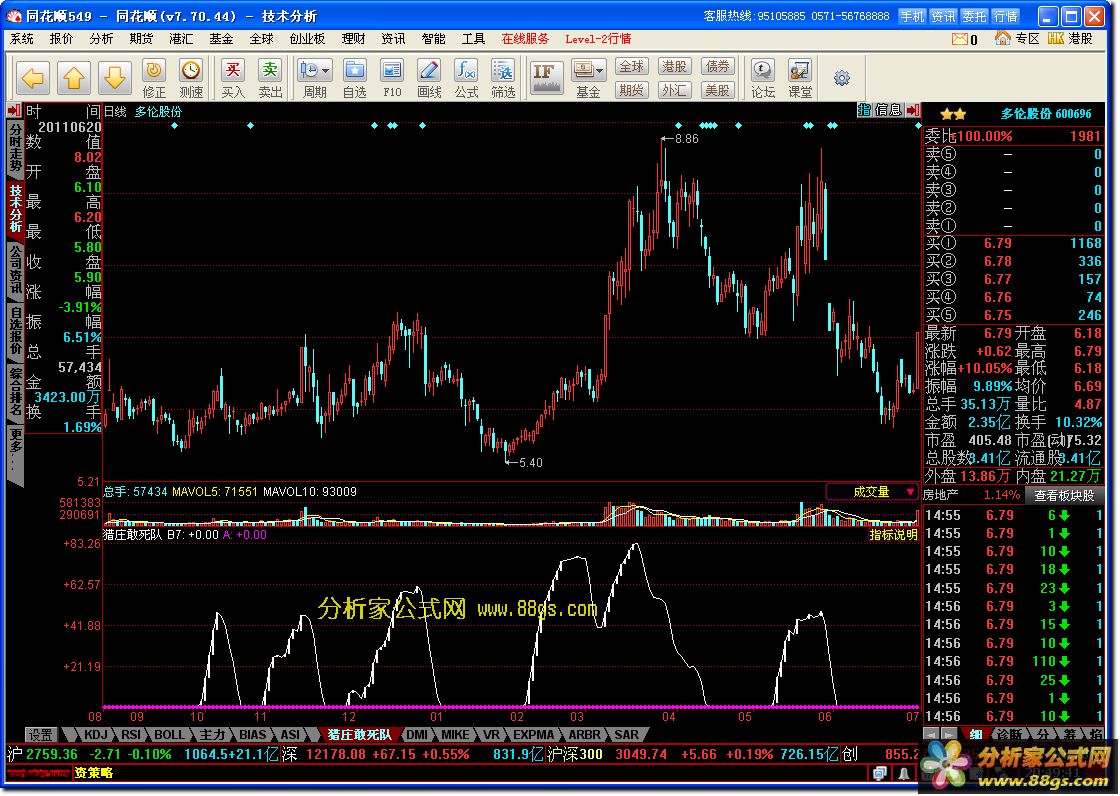Screen dimensions: 1120x796
Task: Select the 画线 drawing tool
Action: pos(429,79)
